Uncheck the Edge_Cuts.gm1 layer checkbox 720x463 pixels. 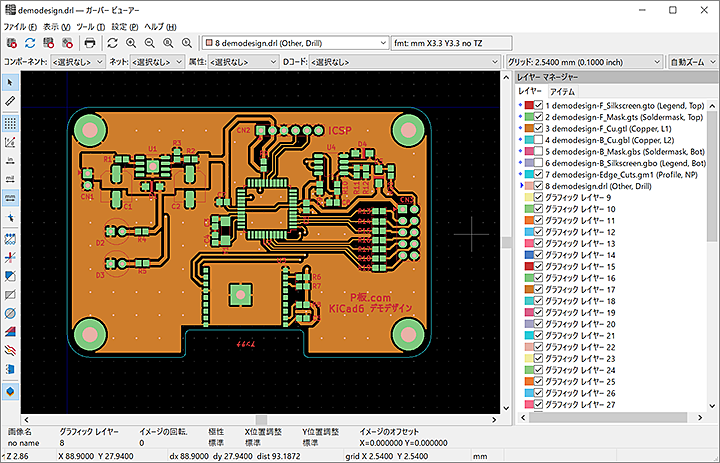(538, 174)
